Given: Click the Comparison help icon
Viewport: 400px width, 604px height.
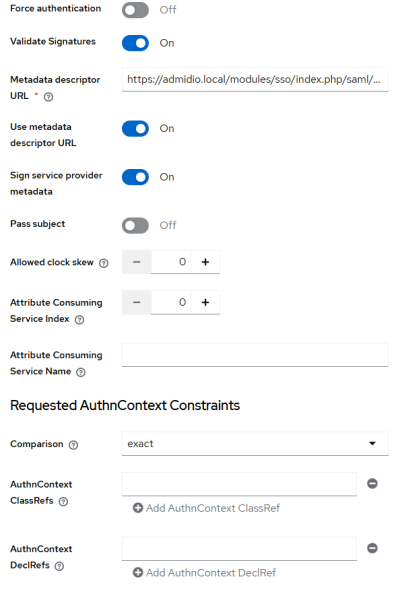Looking at the screenshot, I should tap(73, 445).
